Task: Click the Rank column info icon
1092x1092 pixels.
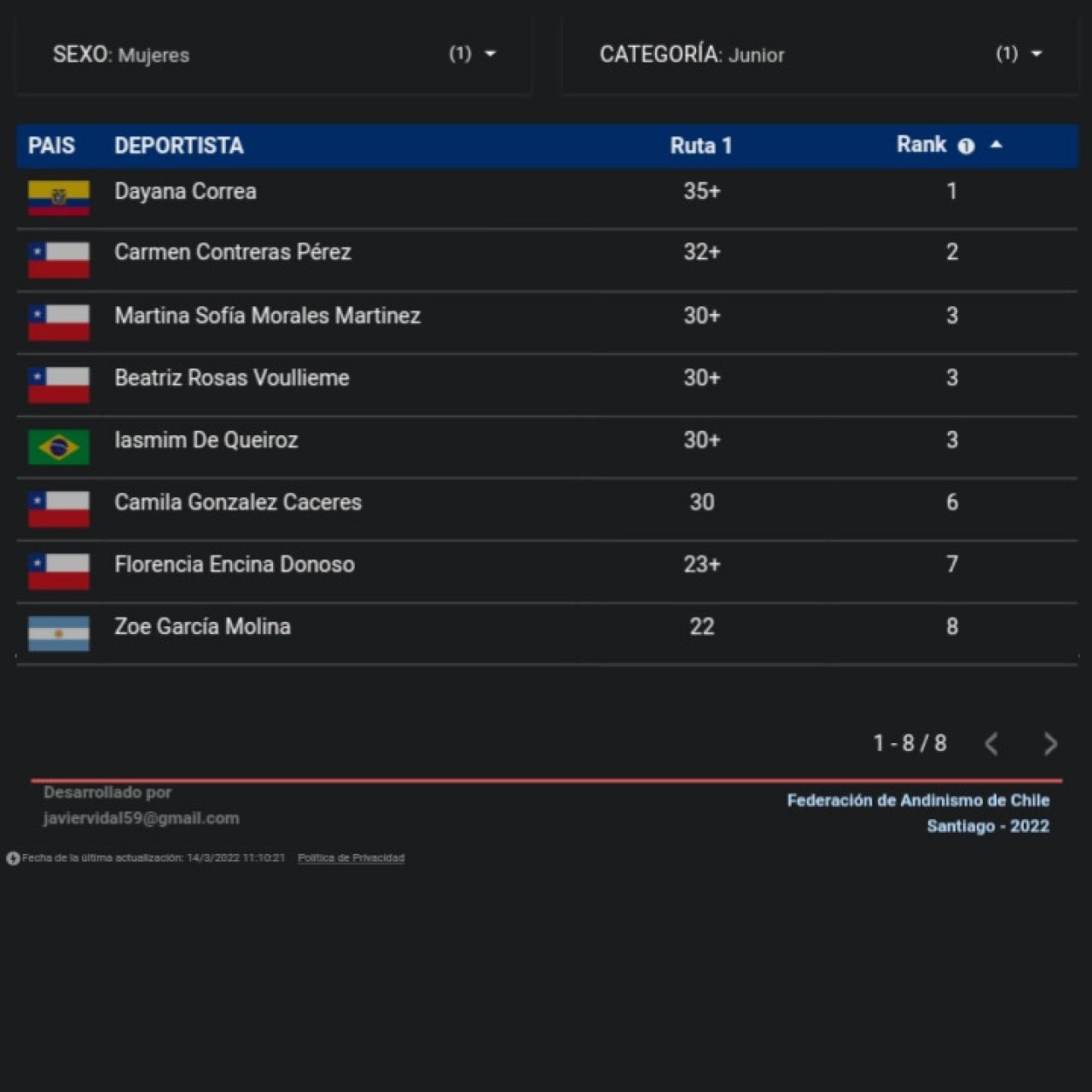Action: [966, 146]
